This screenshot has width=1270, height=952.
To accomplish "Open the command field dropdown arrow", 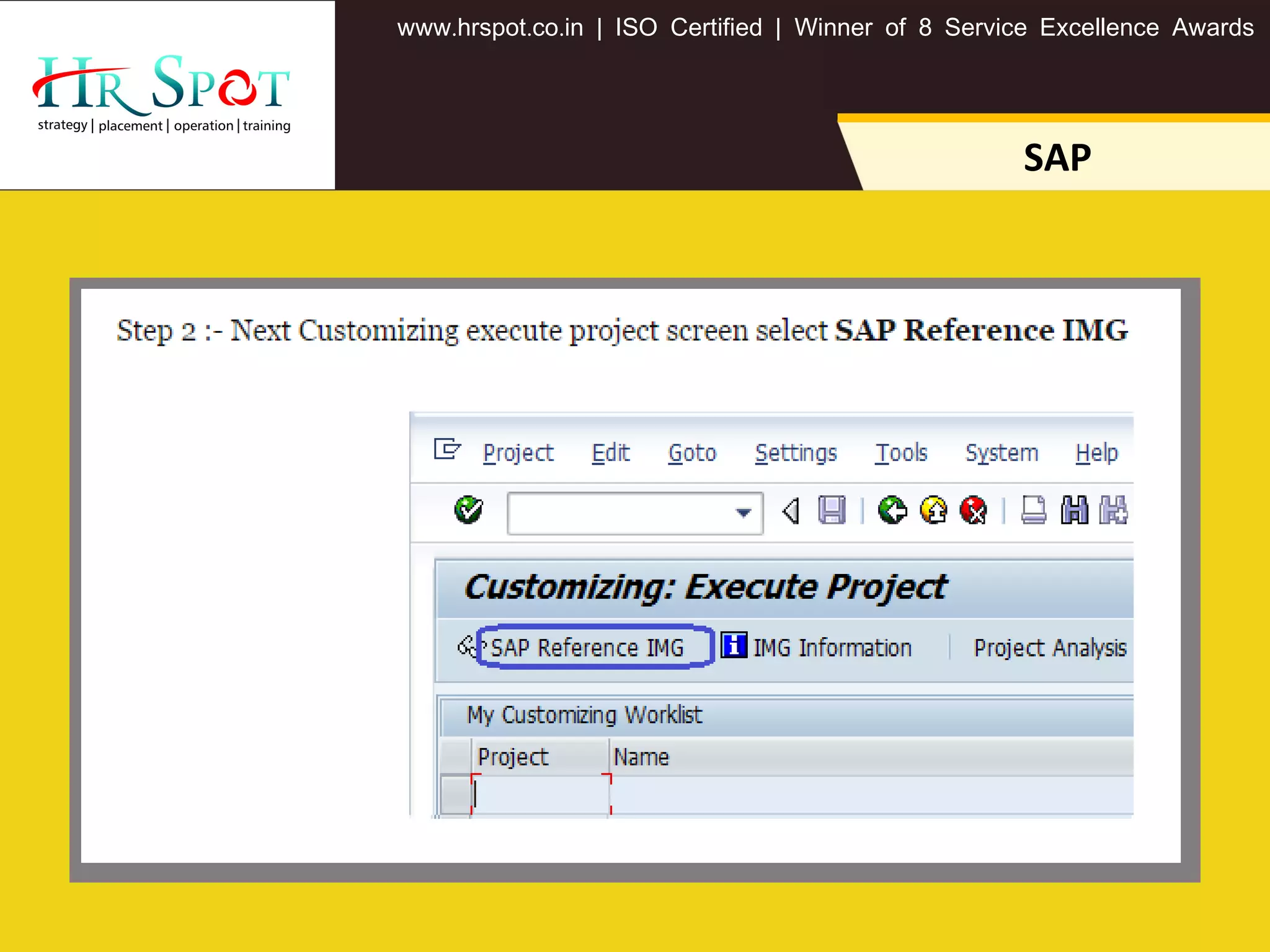I will tap(743, 513).
